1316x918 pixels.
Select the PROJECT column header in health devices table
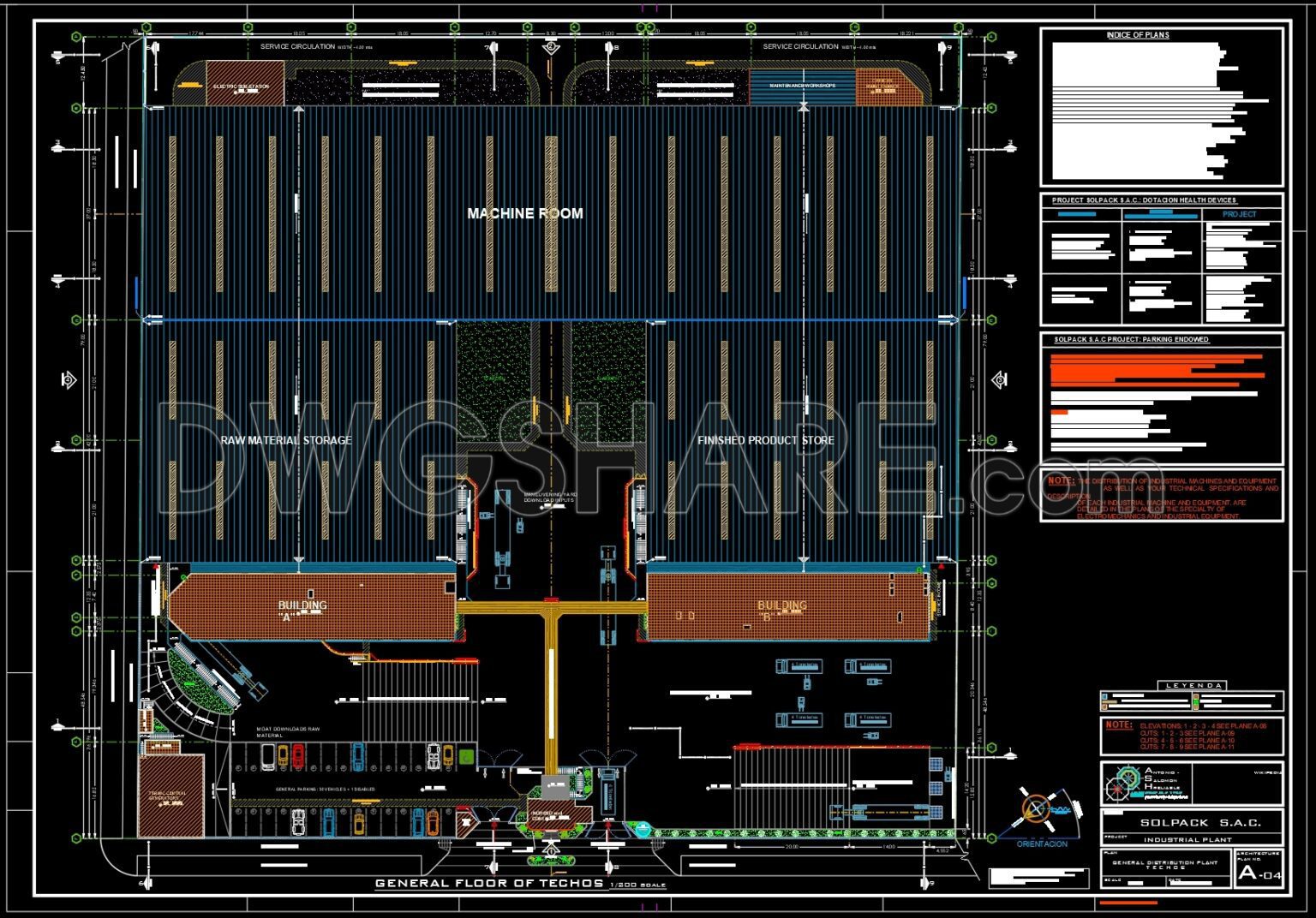click(1240, 216)
